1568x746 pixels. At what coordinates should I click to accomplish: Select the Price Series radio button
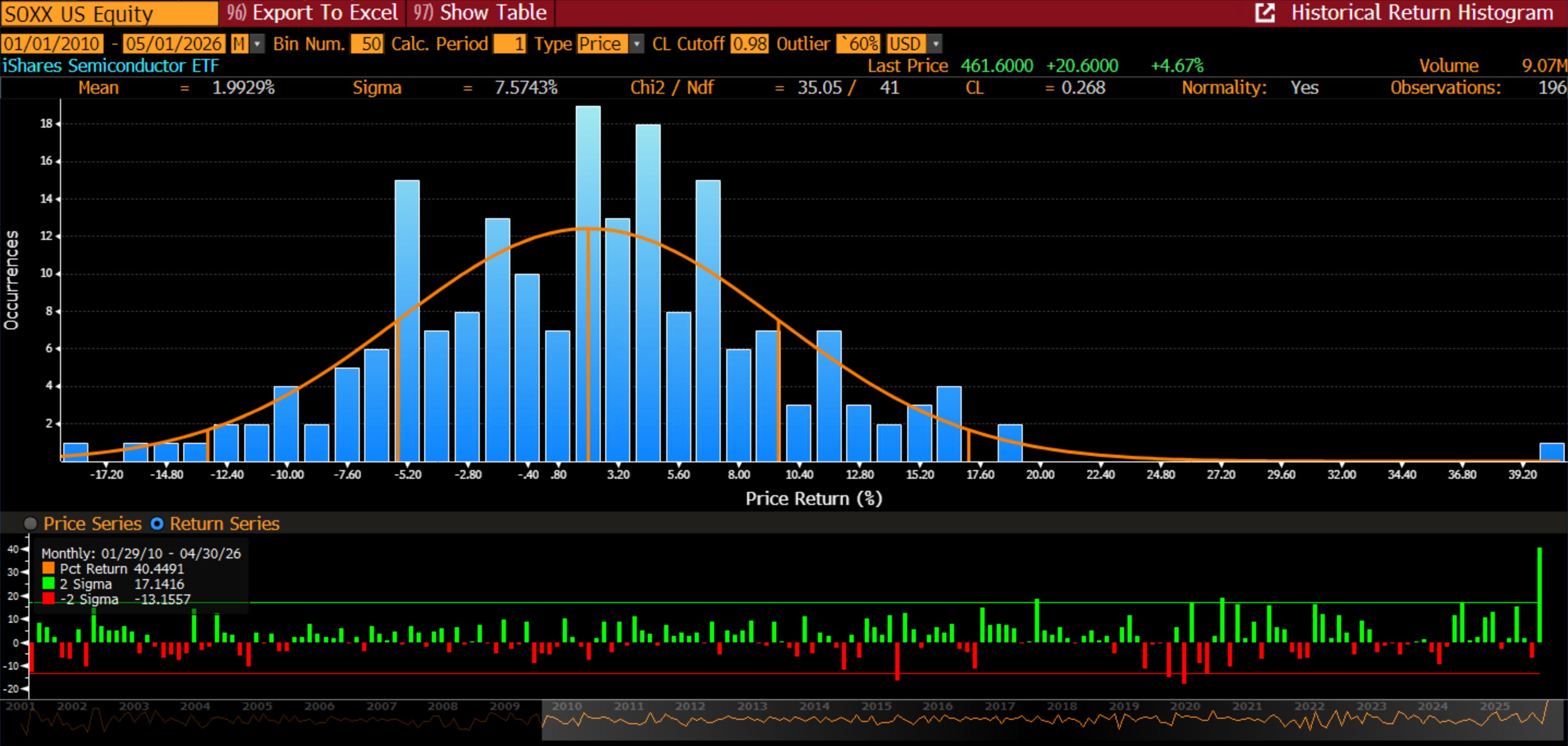point(30,524)
